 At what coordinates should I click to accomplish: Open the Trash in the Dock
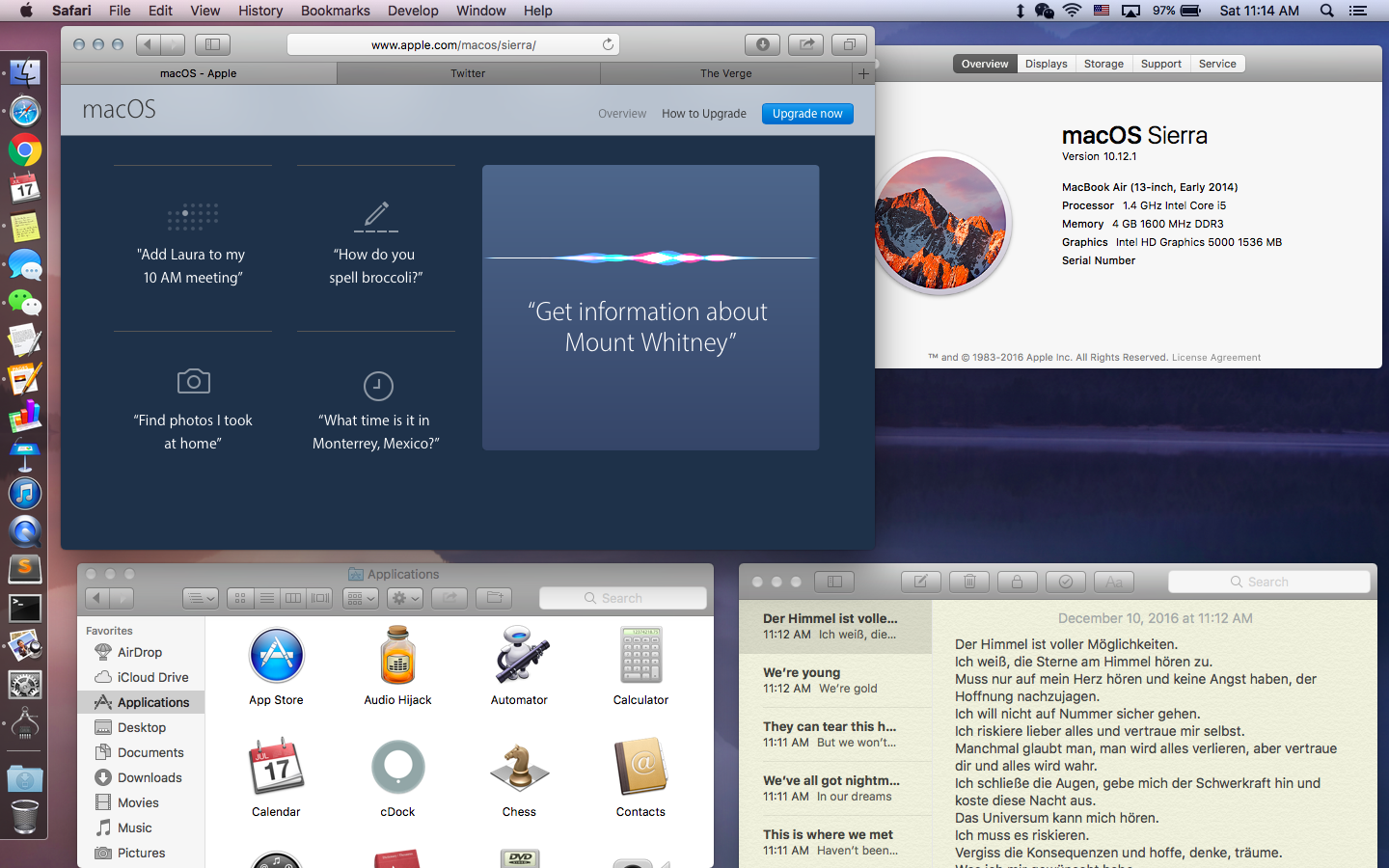coord(25,817)
